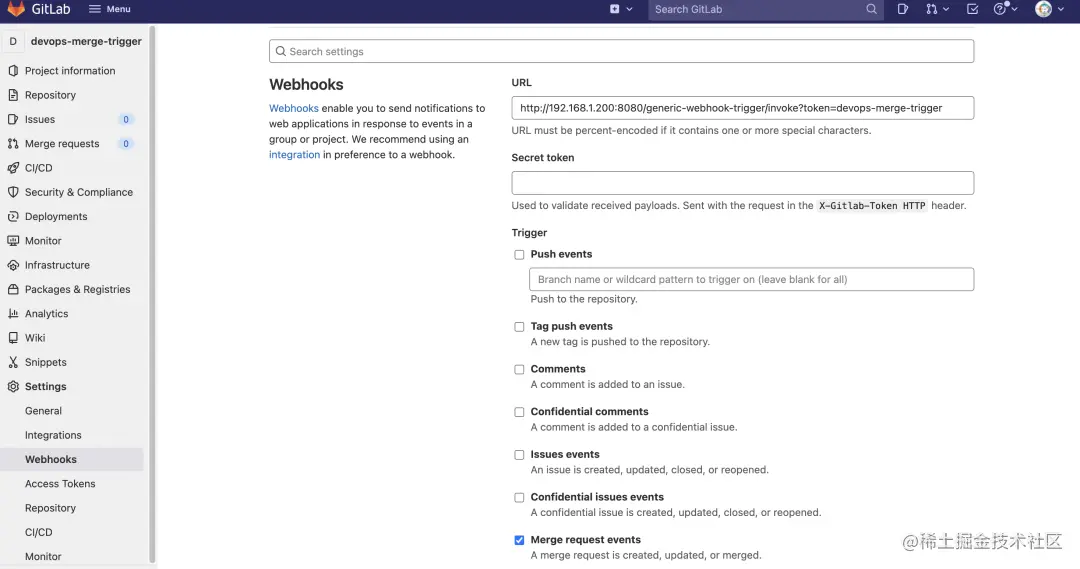The width and height of the screenshot is (1080, 569).
Task: Uncheck the Merge request events checkbox
Action: click(519, 540)
